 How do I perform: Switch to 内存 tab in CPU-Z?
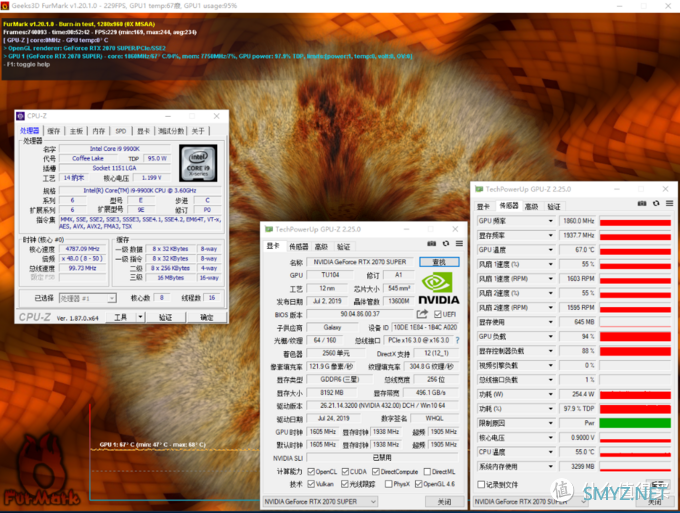click(x=98, y=131)
